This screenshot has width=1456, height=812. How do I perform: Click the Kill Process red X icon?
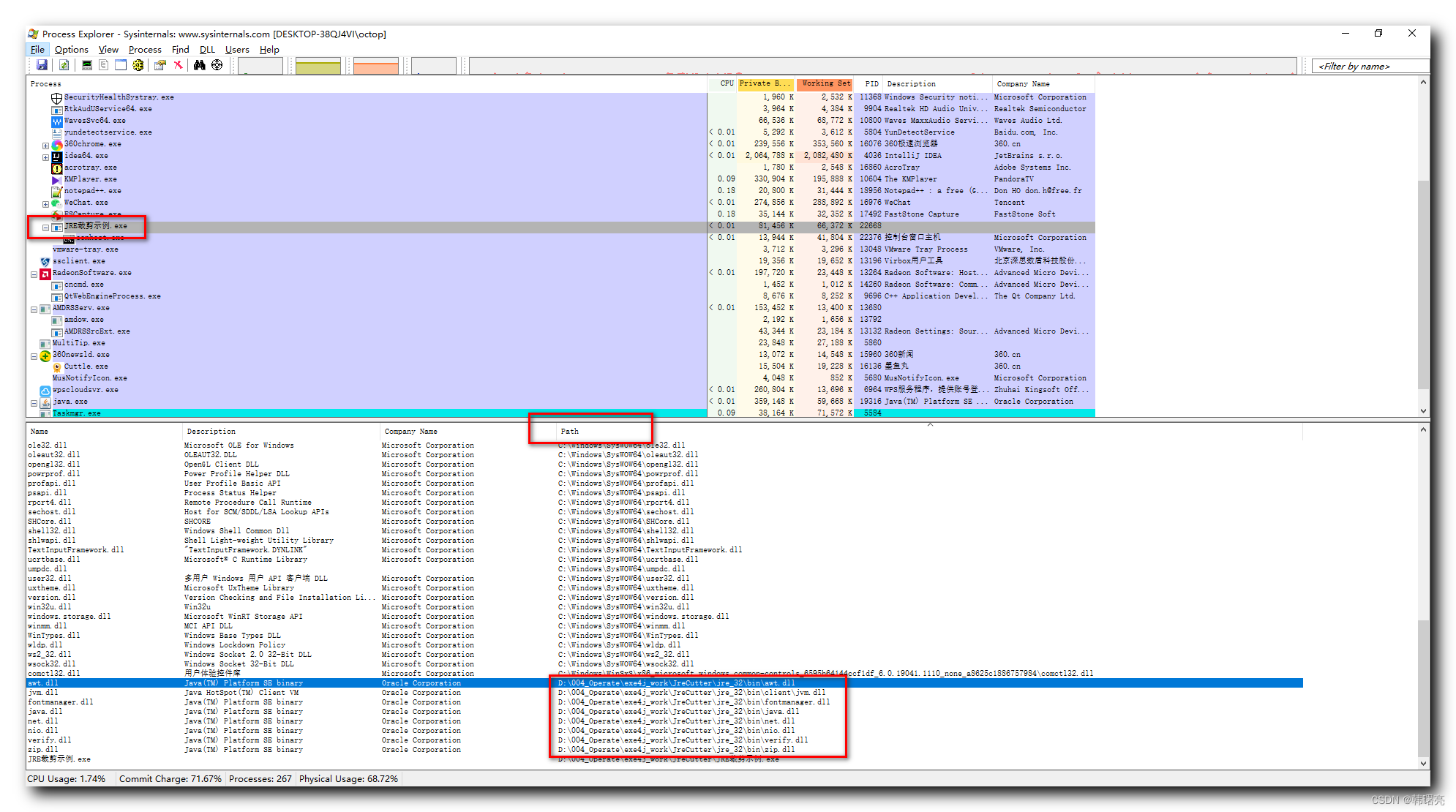click(x=178, y=65)
